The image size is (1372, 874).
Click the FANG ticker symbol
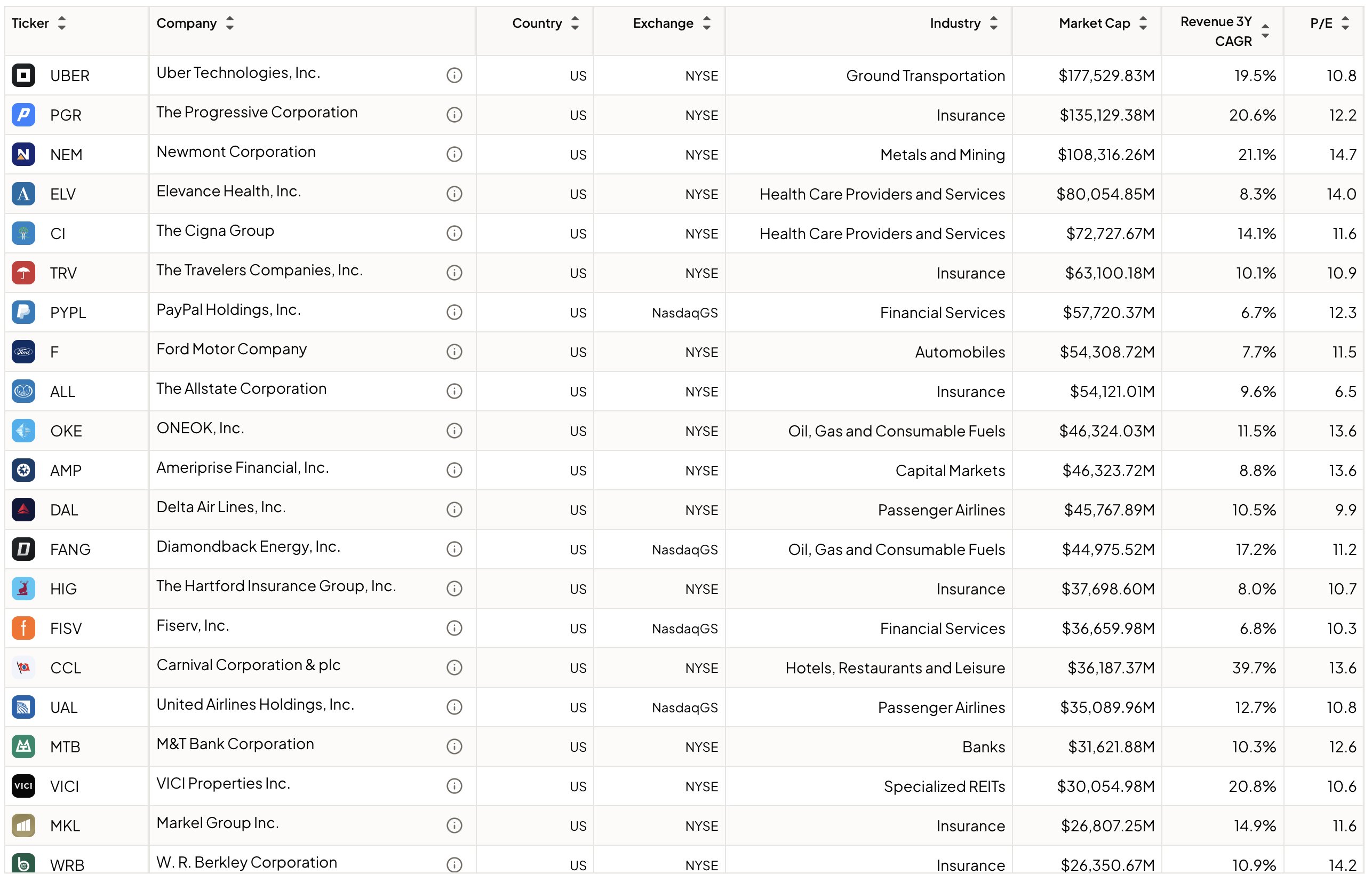click(x=70, y=550)
